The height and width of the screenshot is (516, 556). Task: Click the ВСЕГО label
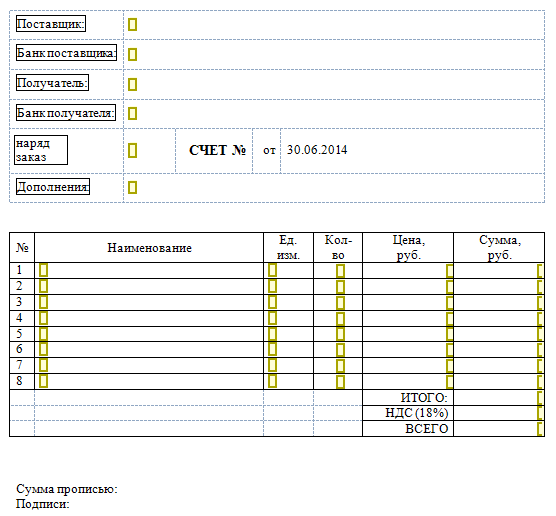coord(427,429)
